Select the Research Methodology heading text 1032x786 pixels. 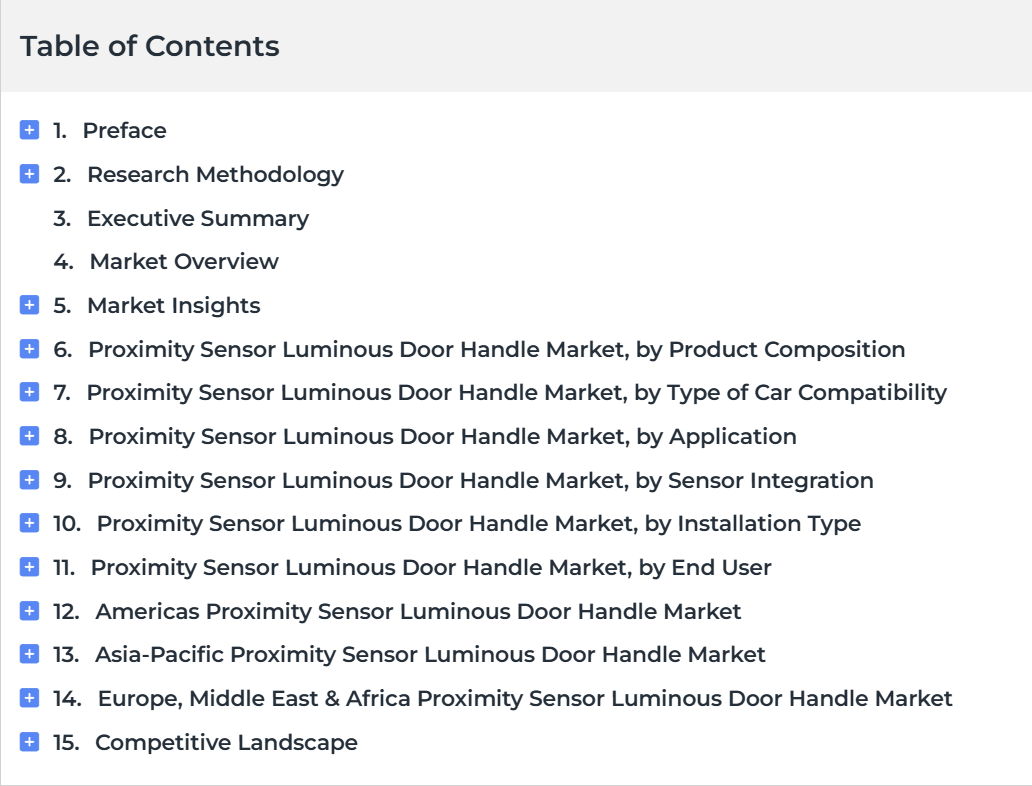[x=215, y=174]
